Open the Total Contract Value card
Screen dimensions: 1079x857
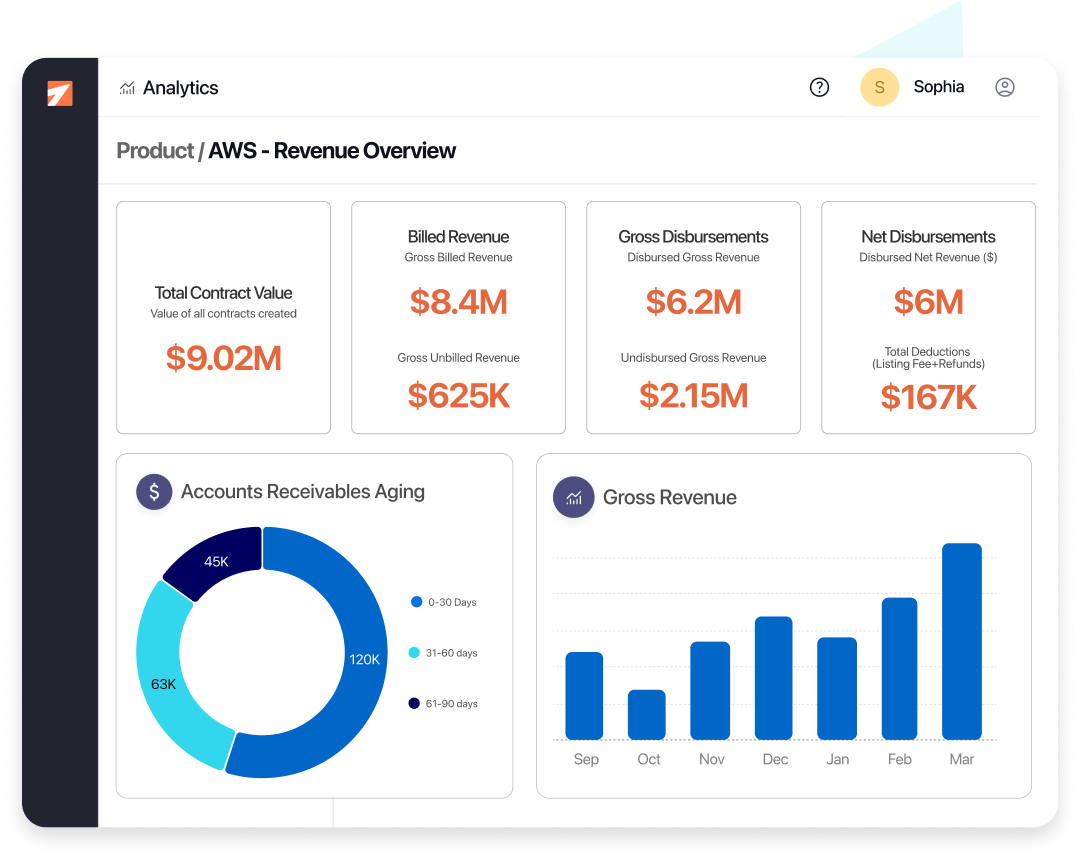224,317
